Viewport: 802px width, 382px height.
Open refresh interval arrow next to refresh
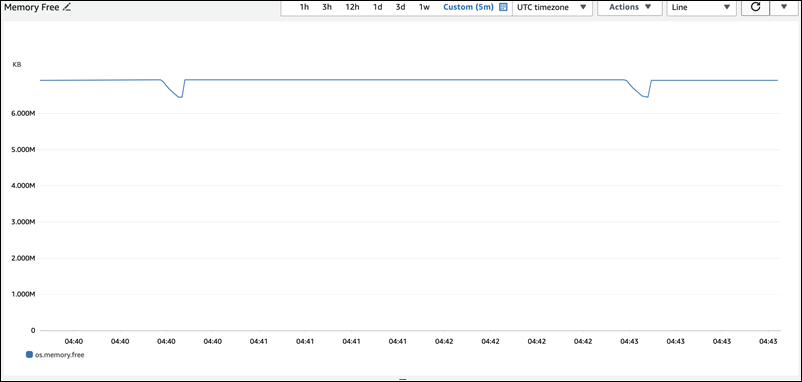coord(784,7)
